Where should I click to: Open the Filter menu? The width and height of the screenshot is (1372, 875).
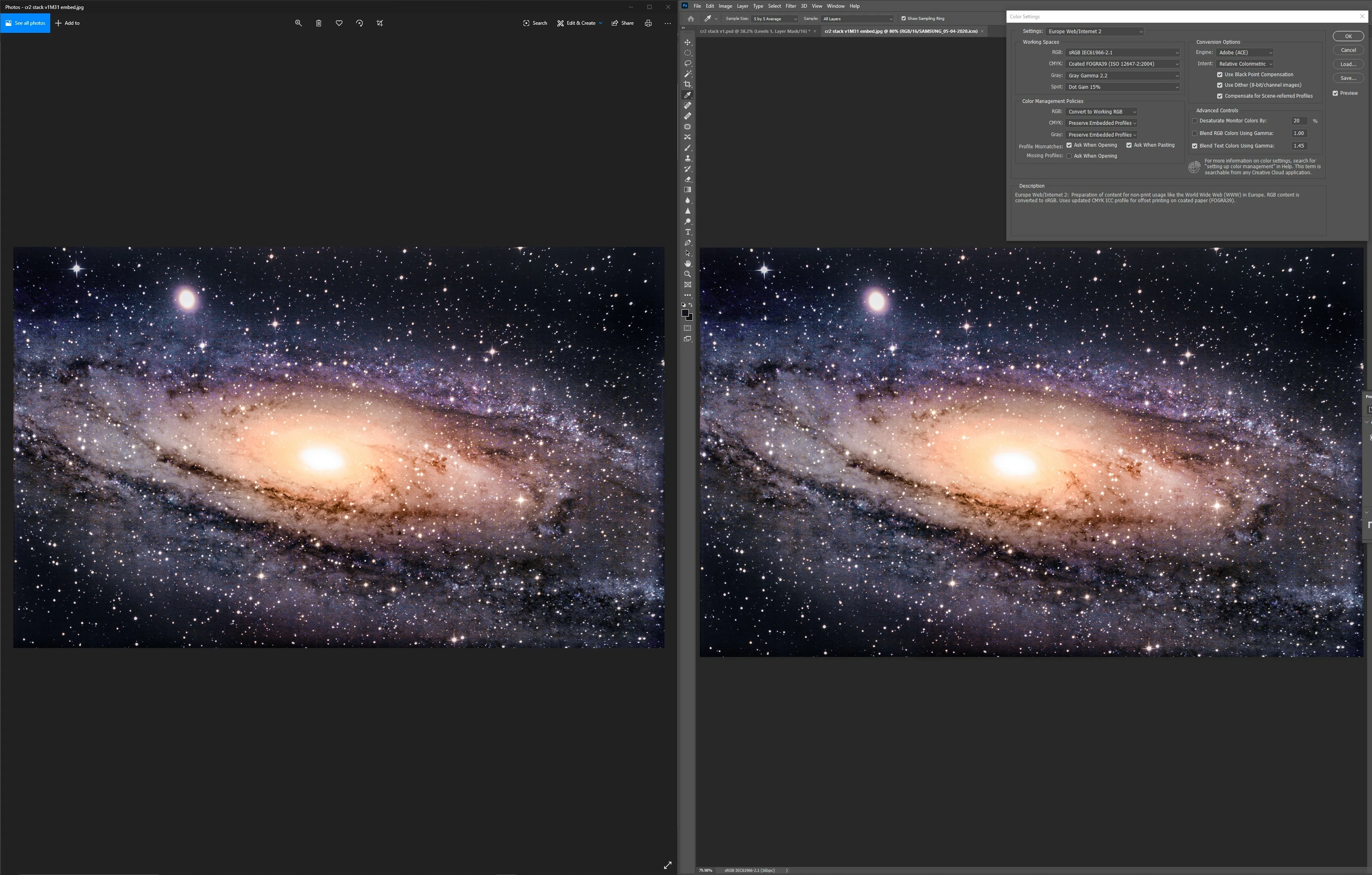click(790, 6)
